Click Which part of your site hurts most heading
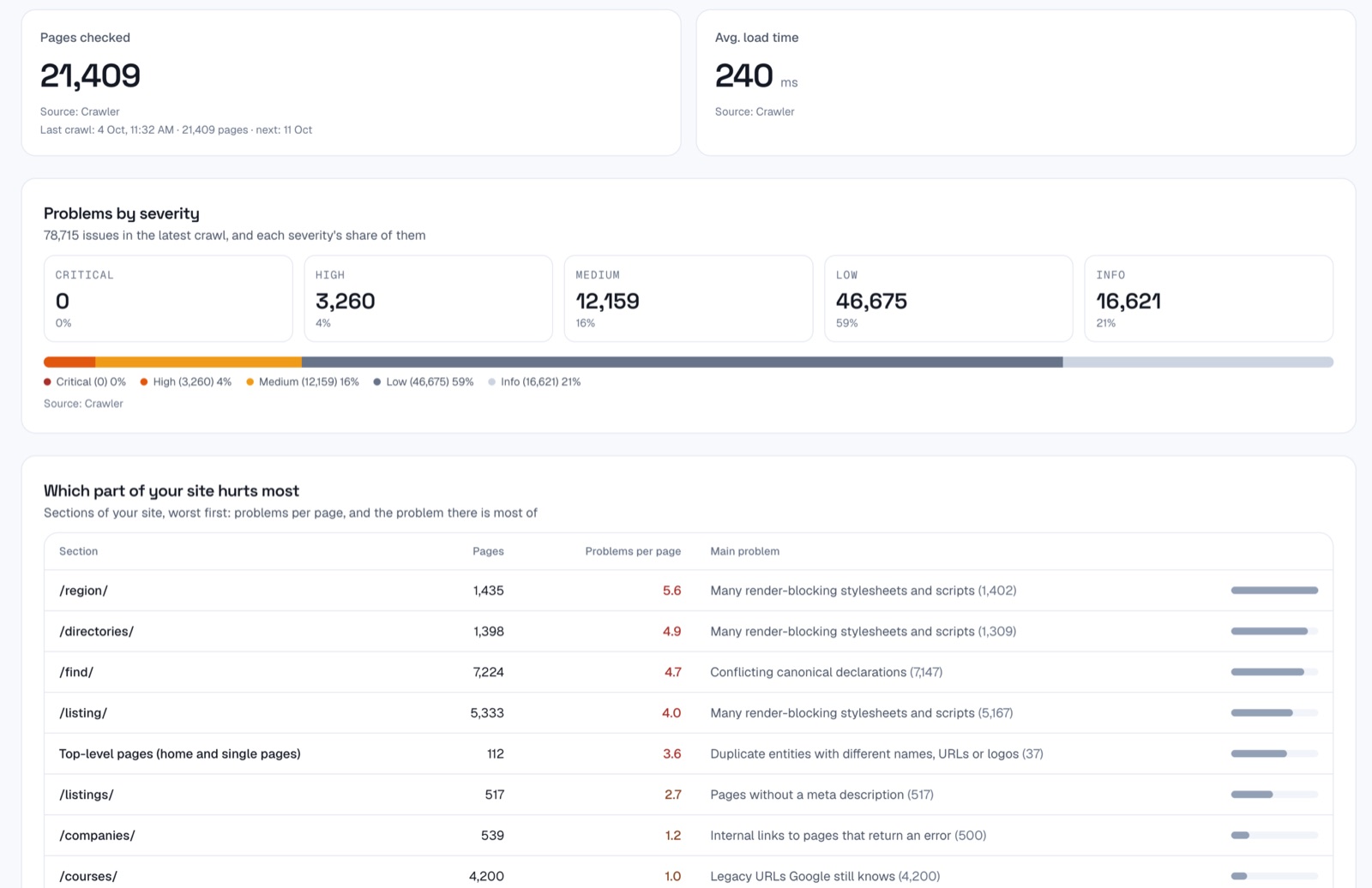This screenshot has width=1372, height=888. 171,491
